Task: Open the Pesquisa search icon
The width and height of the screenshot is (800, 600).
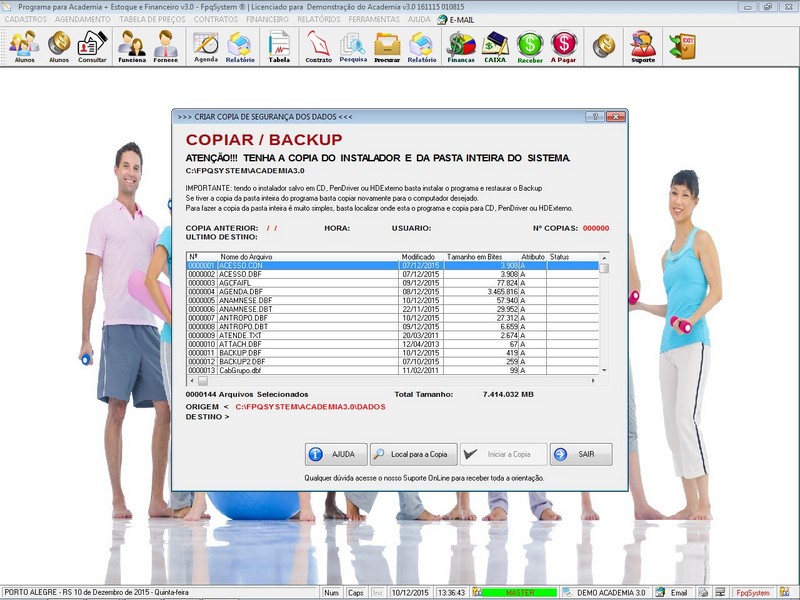Action: point(353,46)
